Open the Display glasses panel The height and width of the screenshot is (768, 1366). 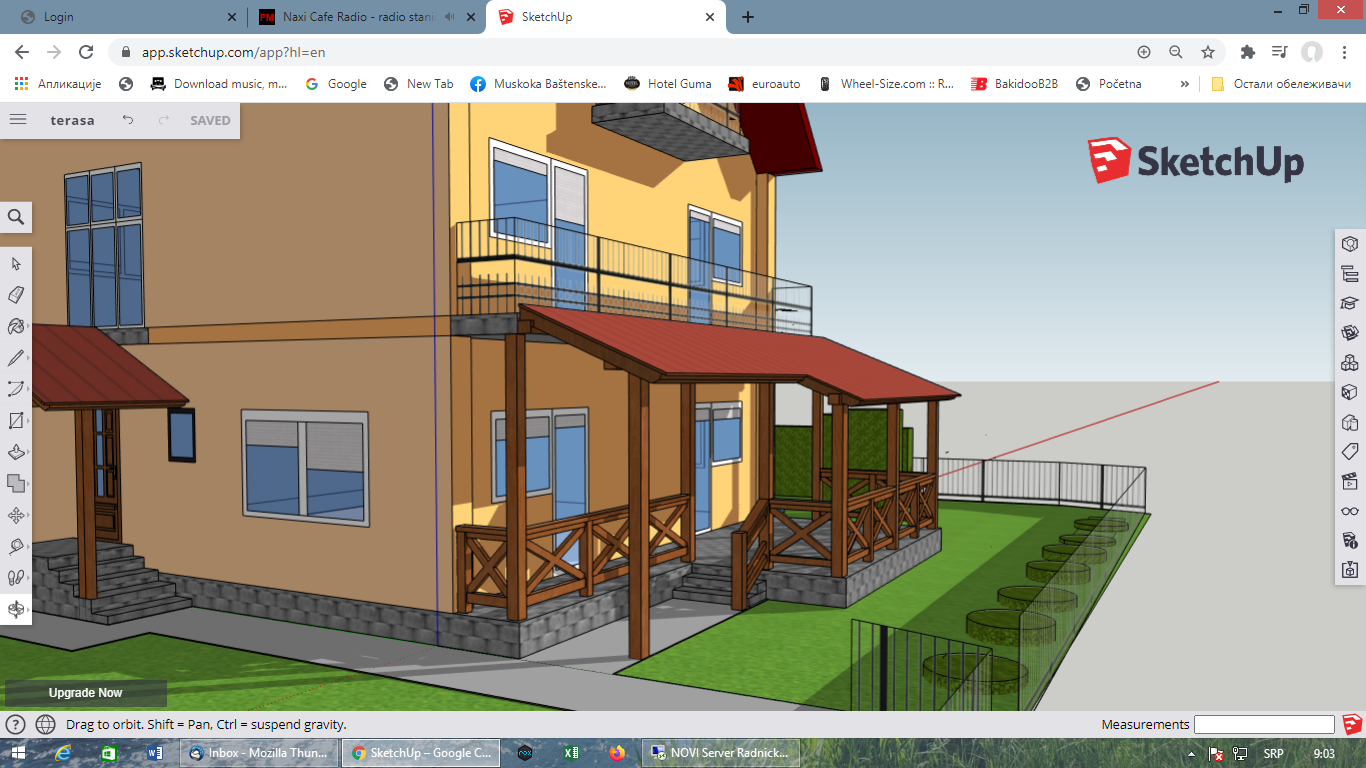[1350, 511]
